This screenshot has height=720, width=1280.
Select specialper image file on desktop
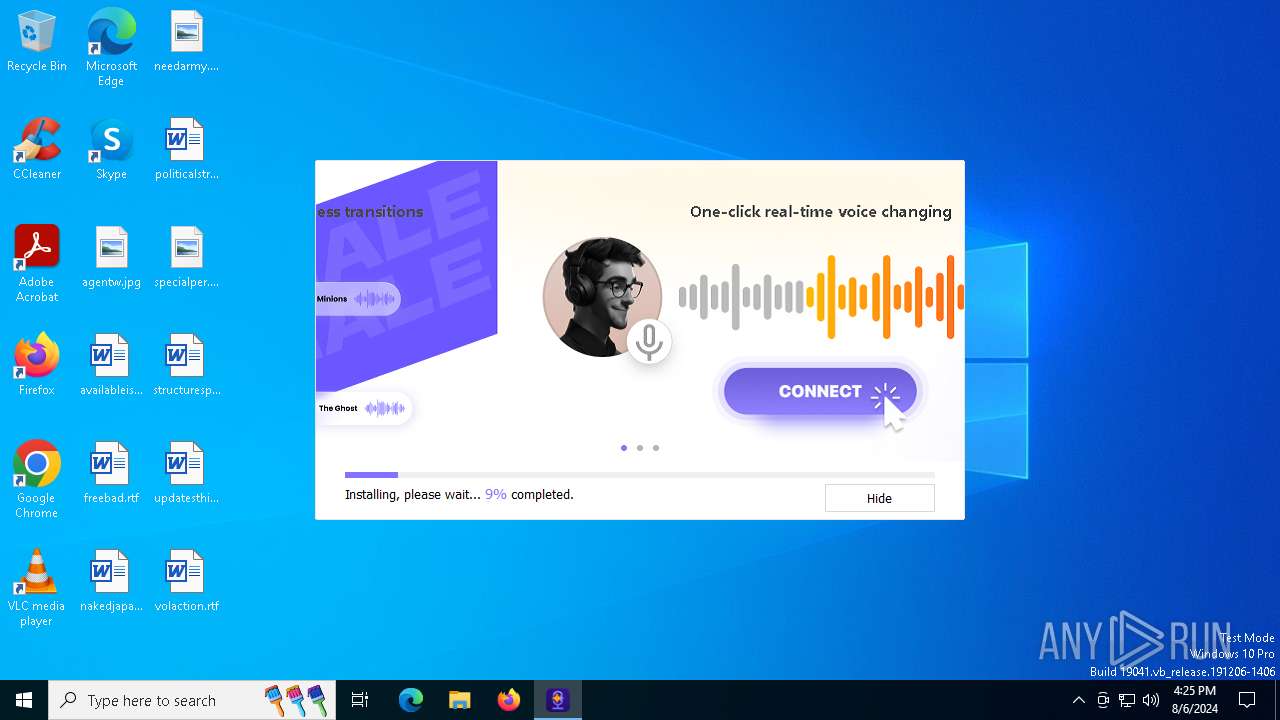click(x=186, y=258)
